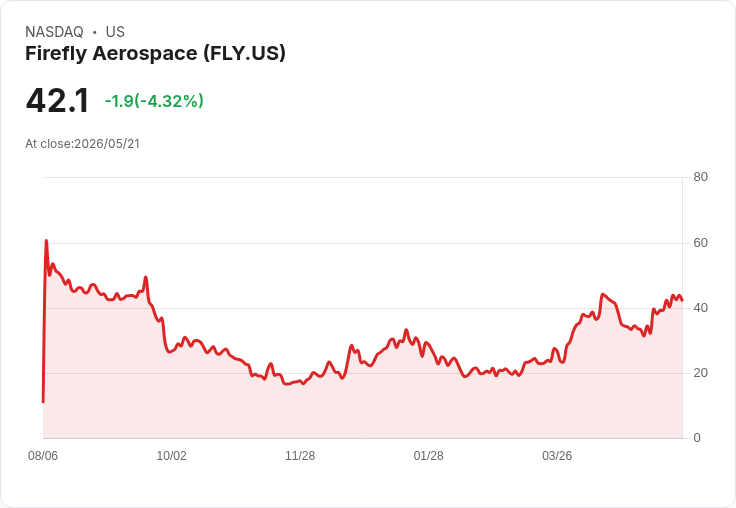736x508 pixels.
Task: Click the 80 price axis label
Action: click(x=700, y=177)
